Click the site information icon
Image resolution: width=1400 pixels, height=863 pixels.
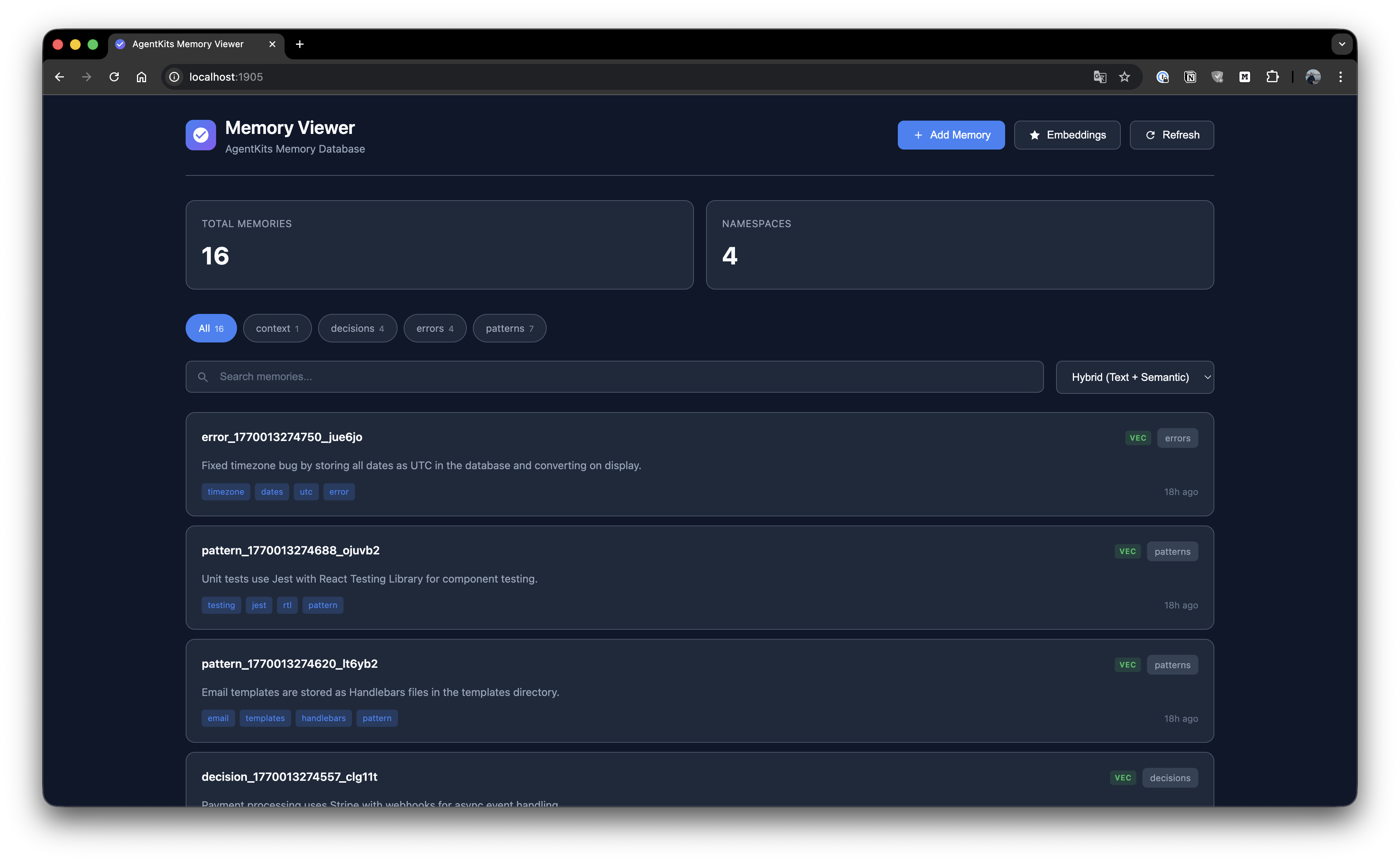click(x=175, y=77)
